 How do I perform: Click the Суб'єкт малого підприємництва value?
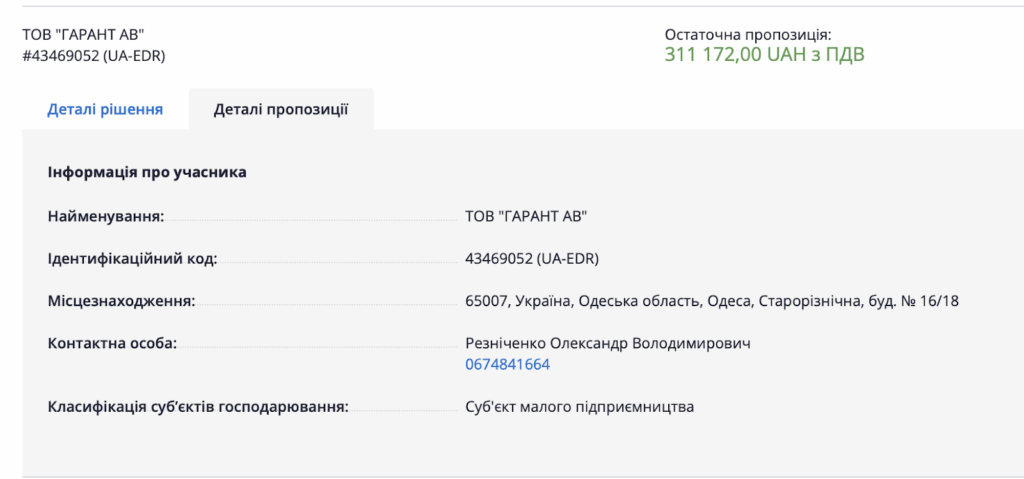(x=579, y=407)
